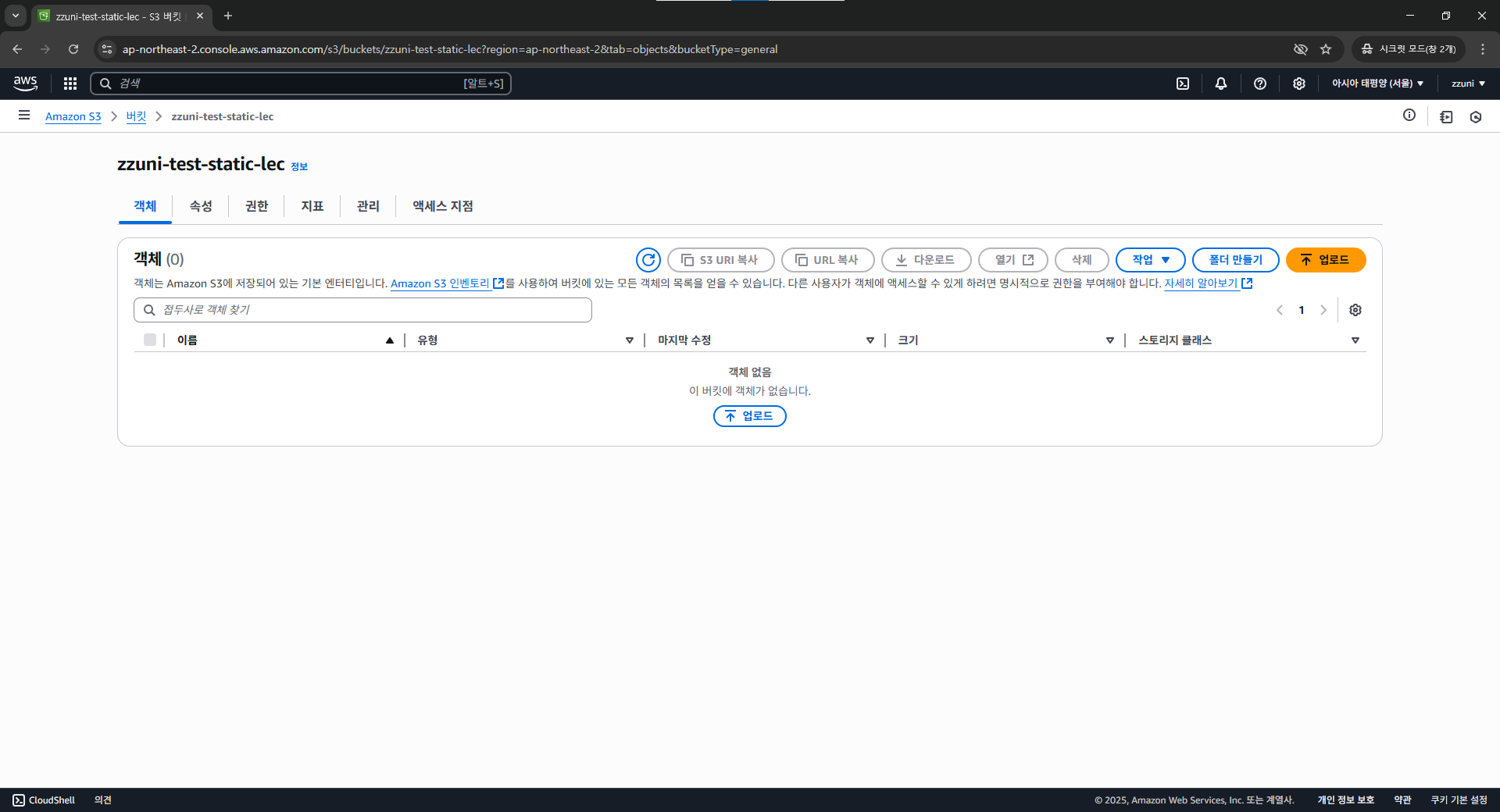Open 의견 feedback in footer

[103, 800]
